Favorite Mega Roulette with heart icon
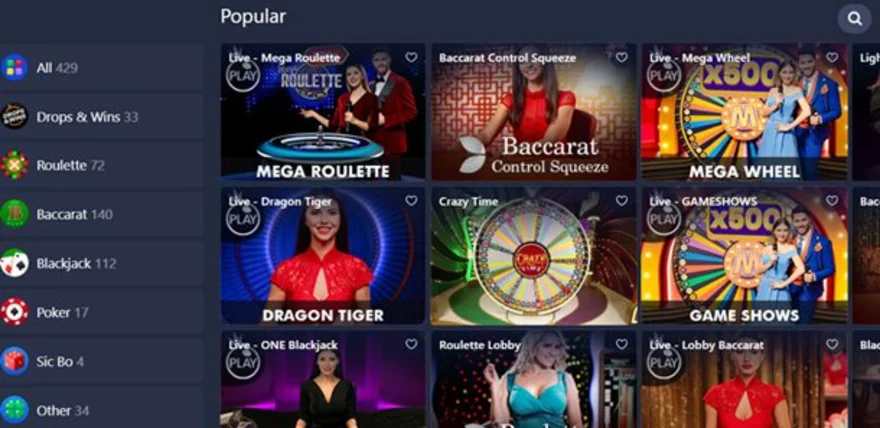The height and width of the screenshot is (428, 880). (x=411, y=57)
